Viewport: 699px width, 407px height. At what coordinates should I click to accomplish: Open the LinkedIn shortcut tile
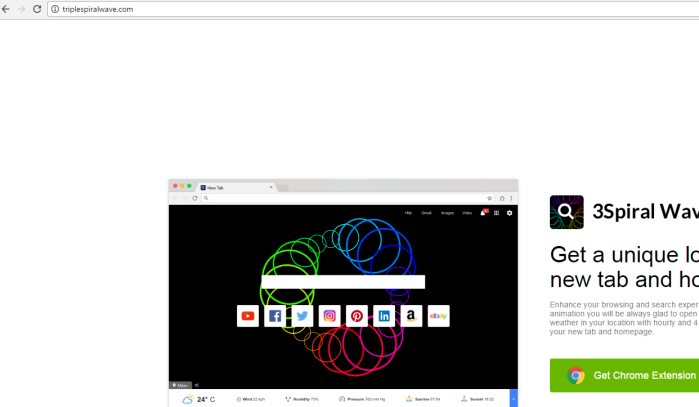click(384, 316)
